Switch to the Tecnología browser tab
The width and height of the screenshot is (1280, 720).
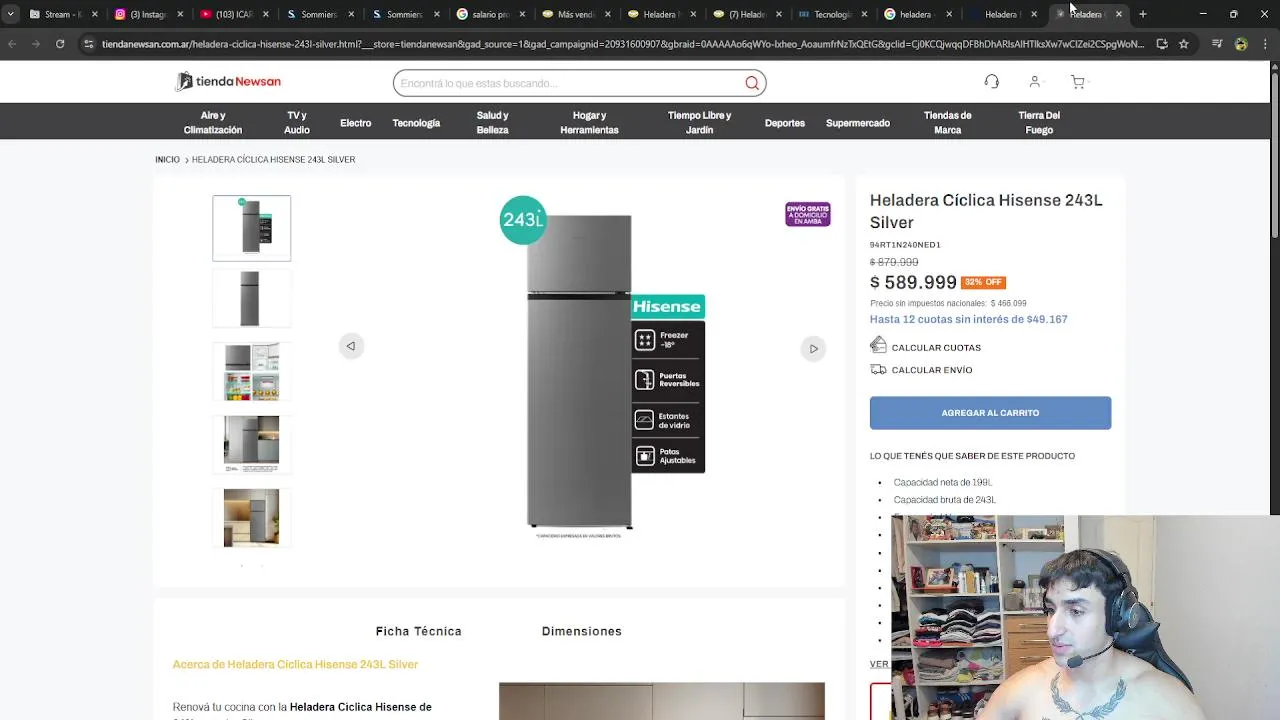click(x=832, y=14)
